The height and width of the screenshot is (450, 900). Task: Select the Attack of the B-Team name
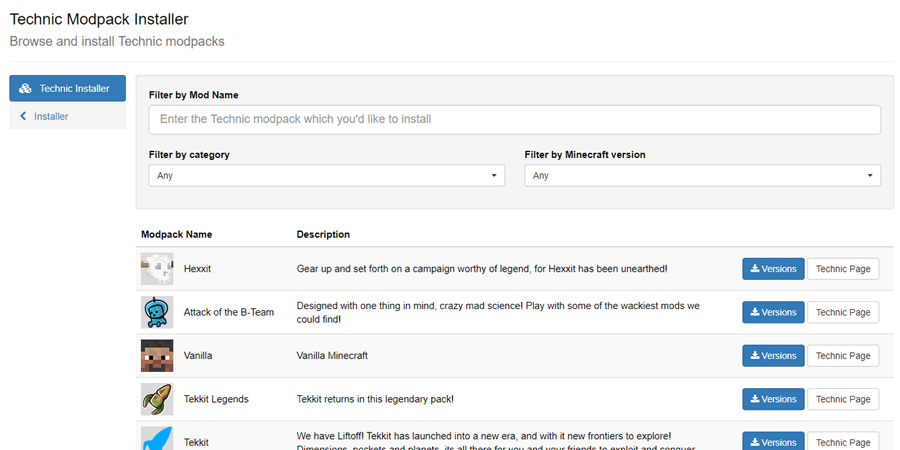229,312
